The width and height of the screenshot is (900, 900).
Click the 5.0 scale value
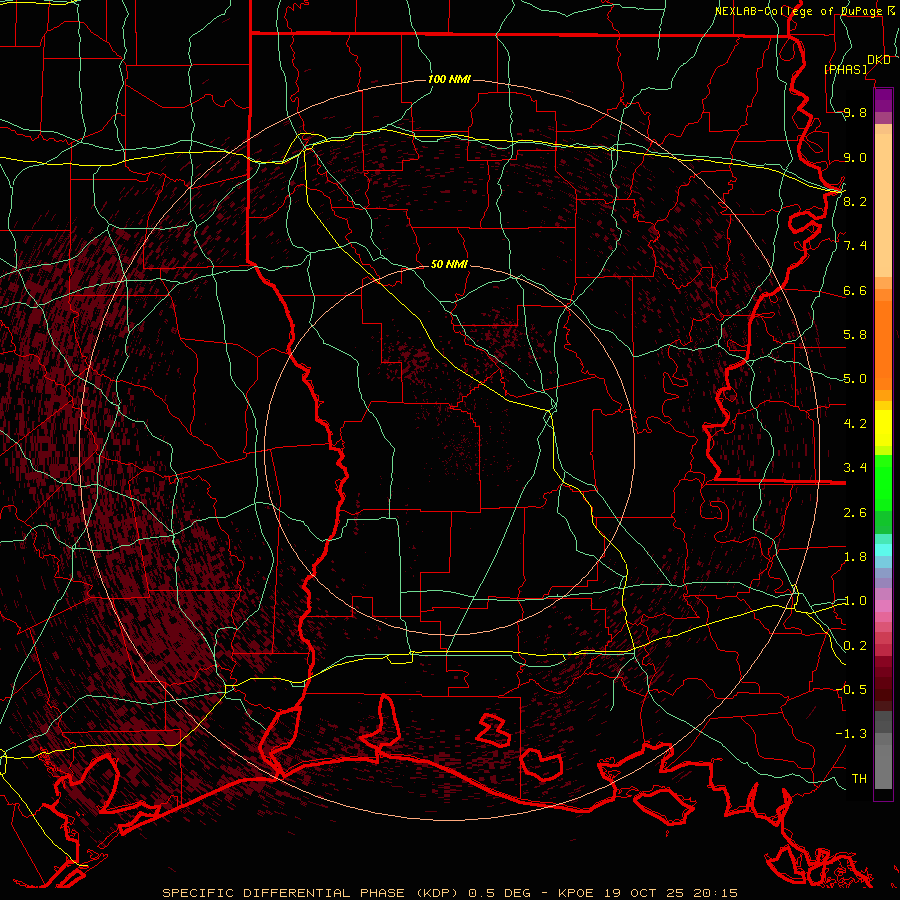pyautogui.click(x=855, y=379)
